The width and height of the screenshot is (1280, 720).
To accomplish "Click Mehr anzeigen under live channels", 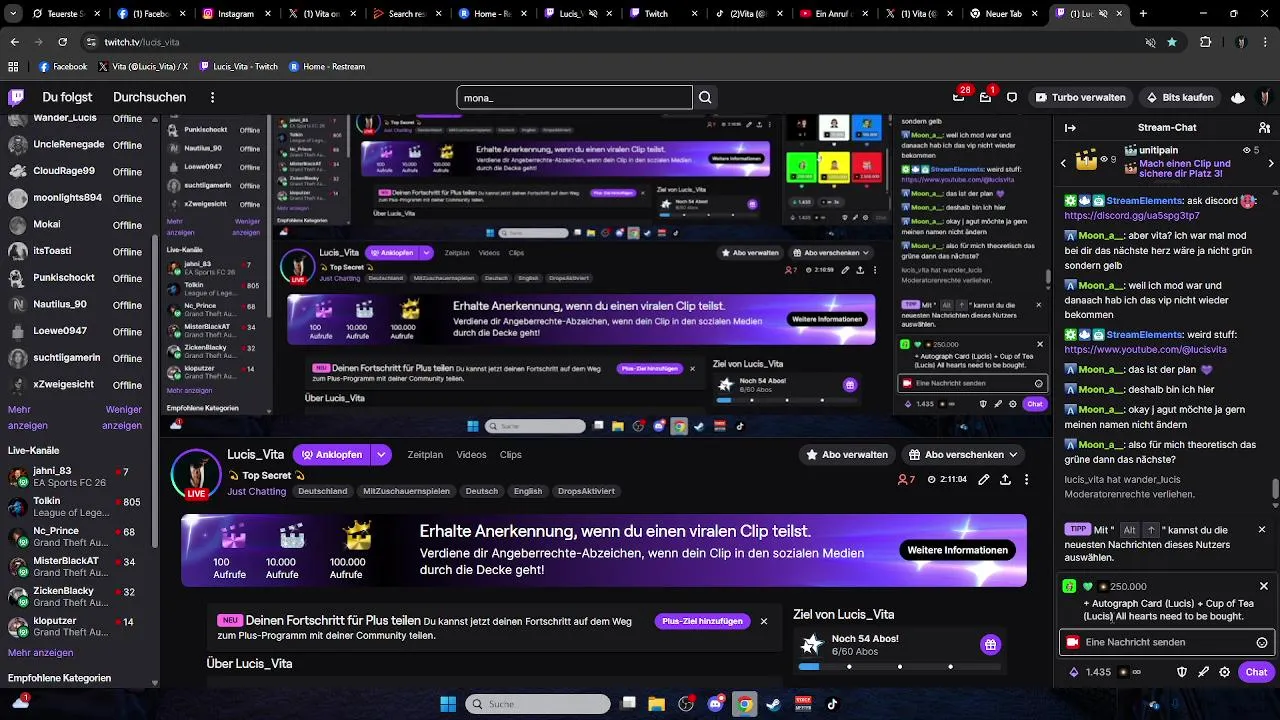I will click(x=40, y=652).
